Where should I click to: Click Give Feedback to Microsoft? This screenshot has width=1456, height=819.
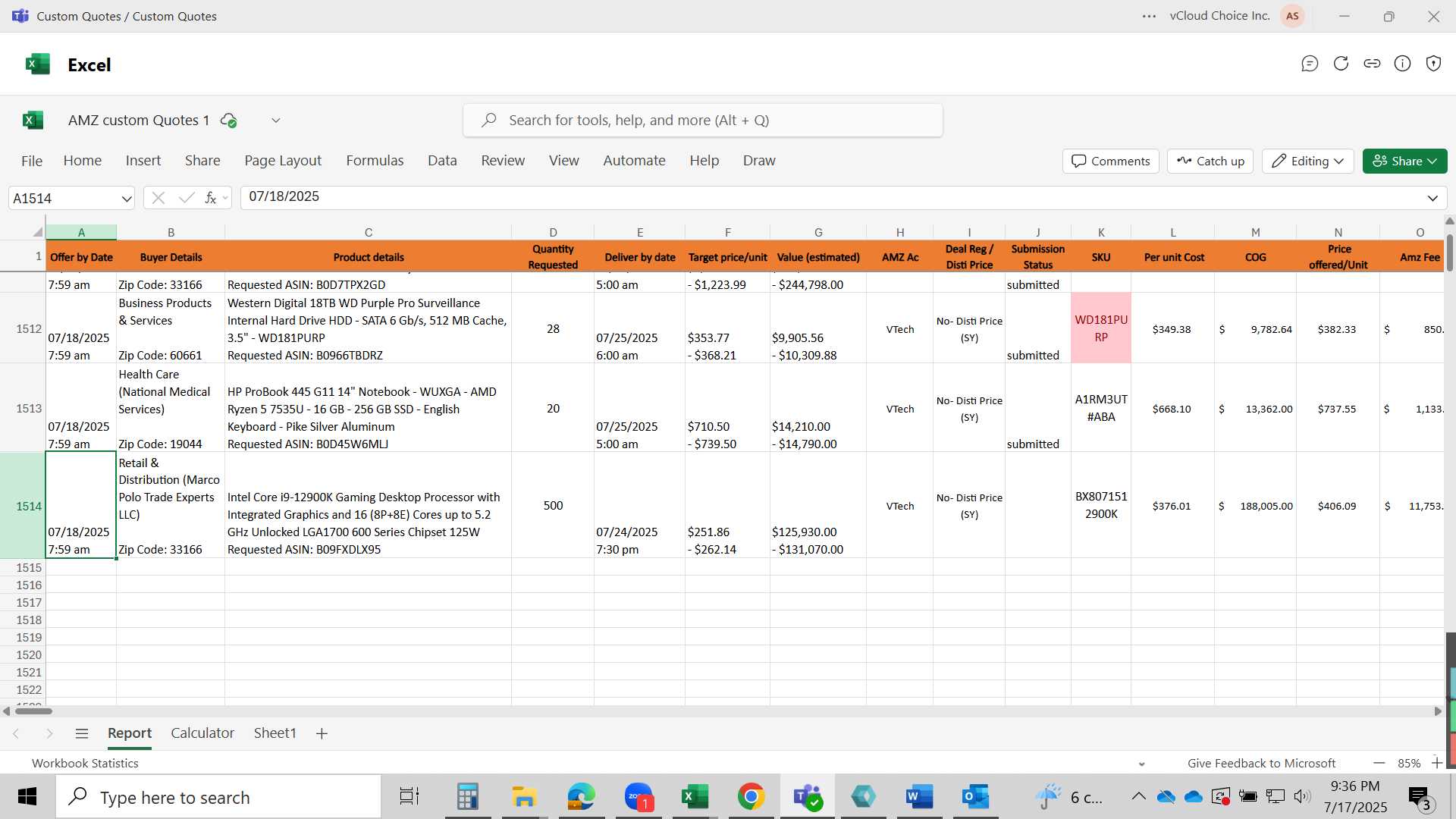[x=1261, y=763]
